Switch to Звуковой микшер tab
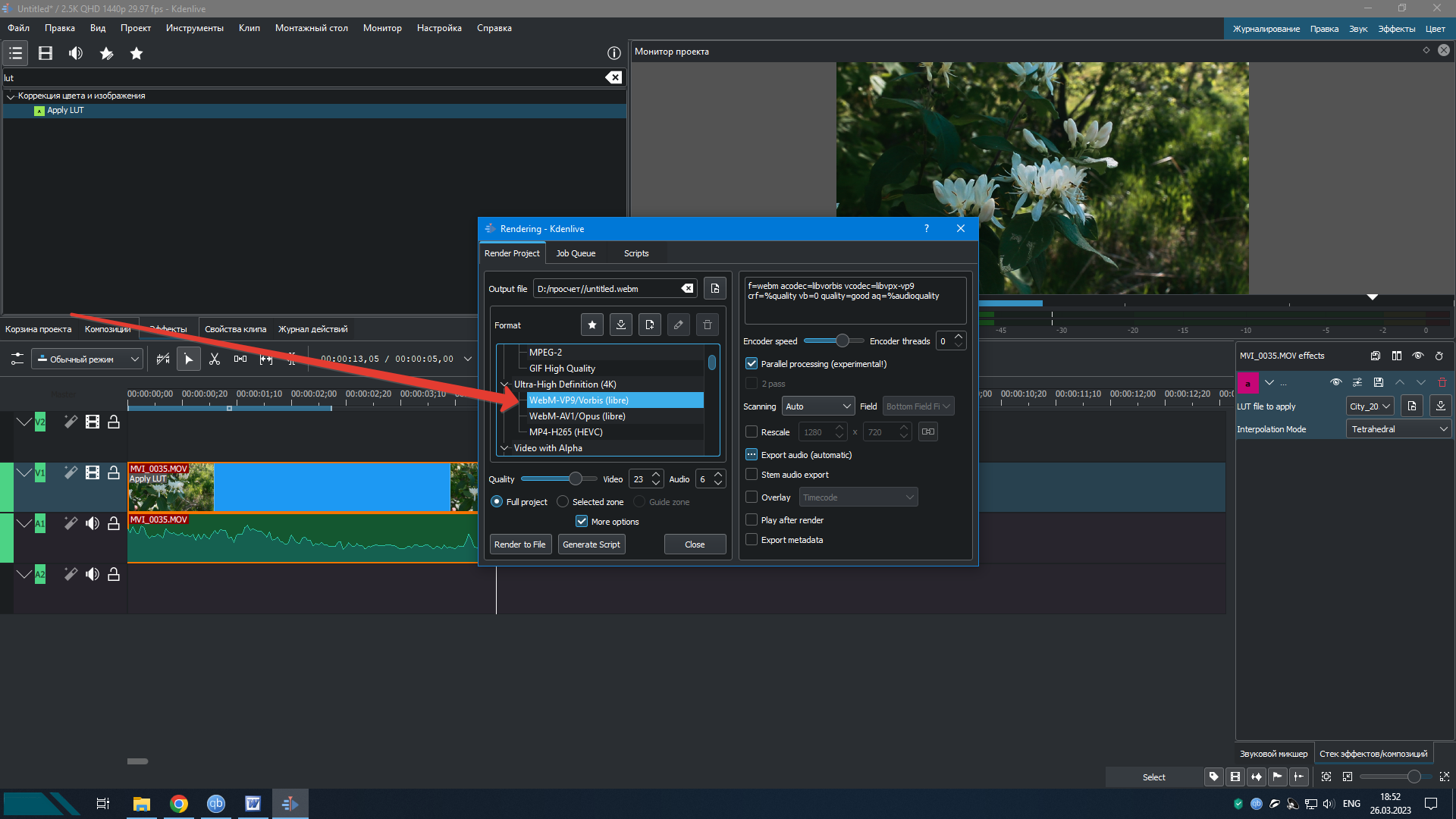Viewport: 1456px width, 819px height. tap(1274, 754)
